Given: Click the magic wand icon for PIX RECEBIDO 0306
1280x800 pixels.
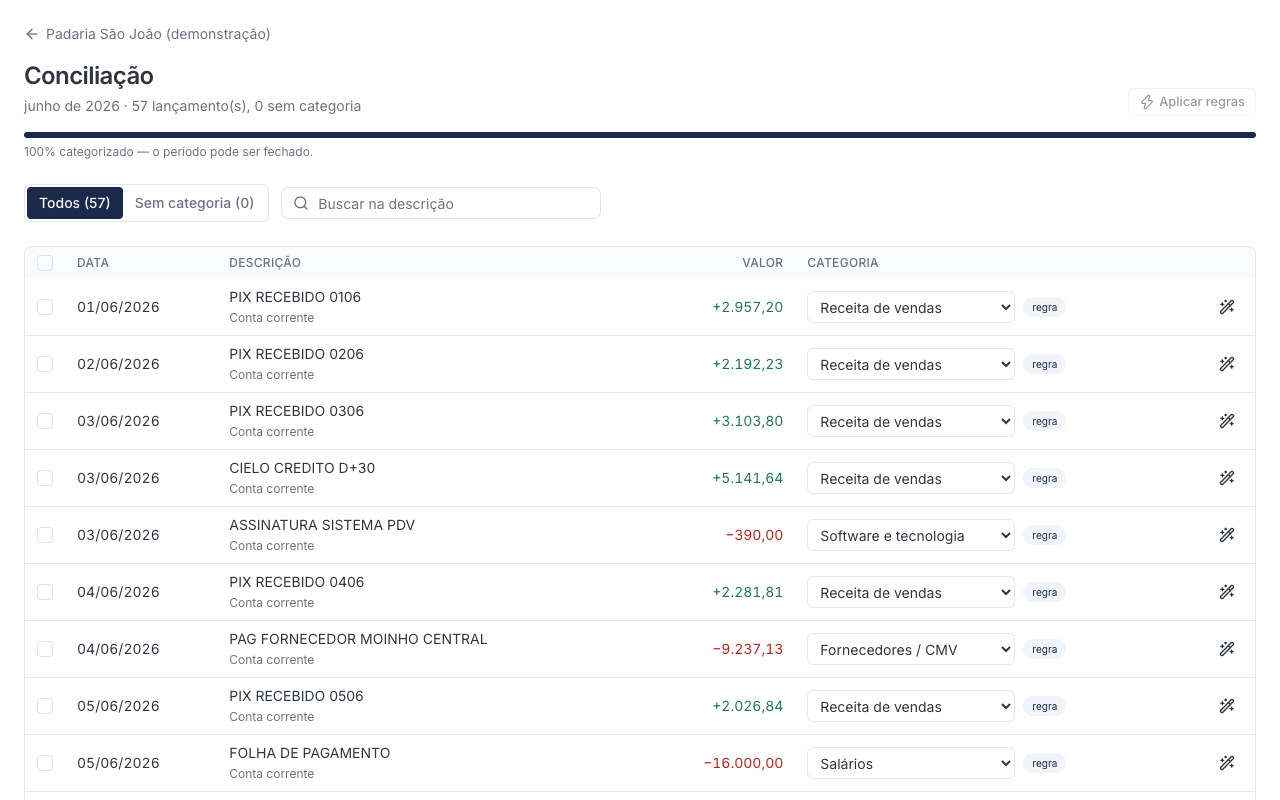Looking at the screenshot, I should coord(1227,421).
